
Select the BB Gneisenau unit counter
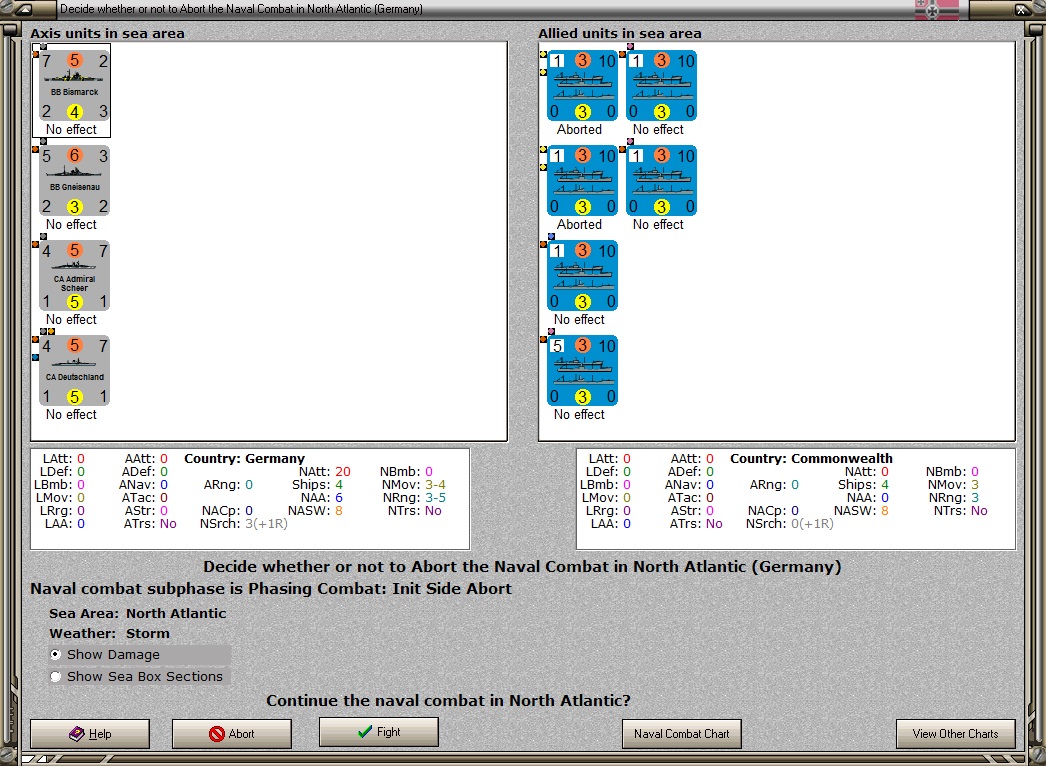[74, 181]
